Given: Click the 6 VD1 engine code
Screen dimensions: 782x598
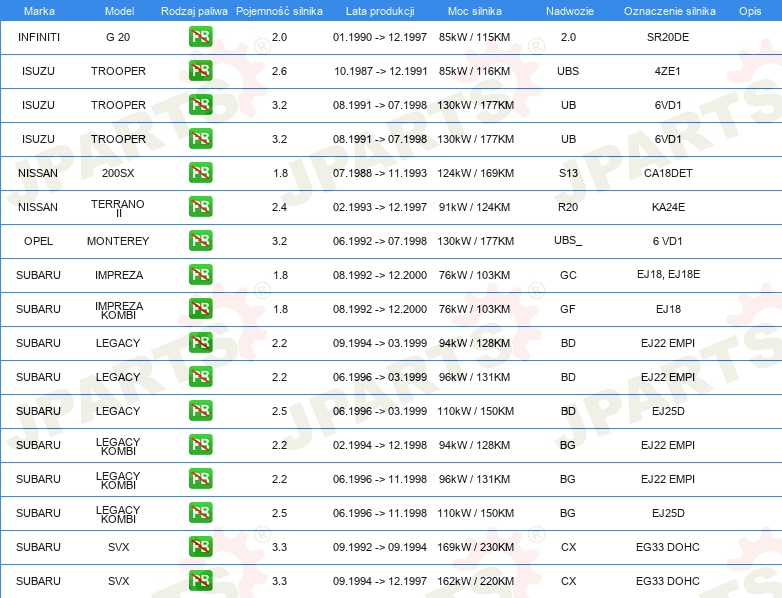Looking at the screenshot, I should [668, 241].
